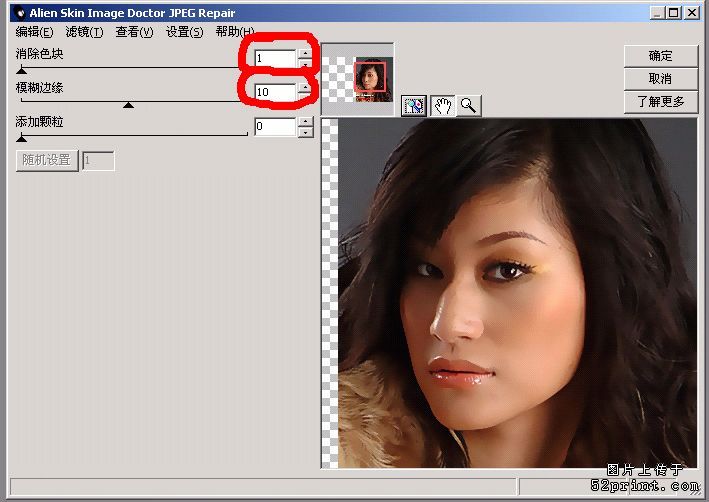Close the JPEG Repair window

point(692,13)
